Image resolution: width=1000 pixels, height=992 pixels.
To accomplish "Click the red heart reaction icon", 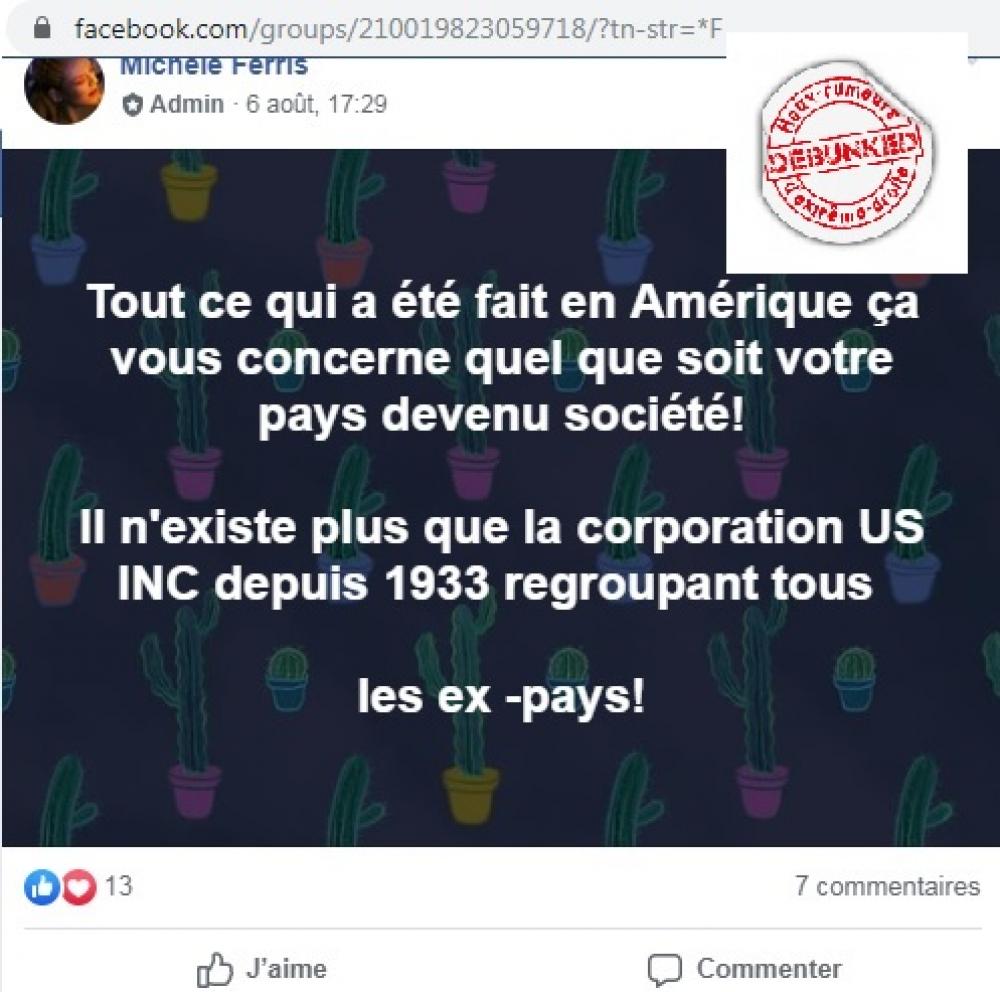I will (78, 887).
